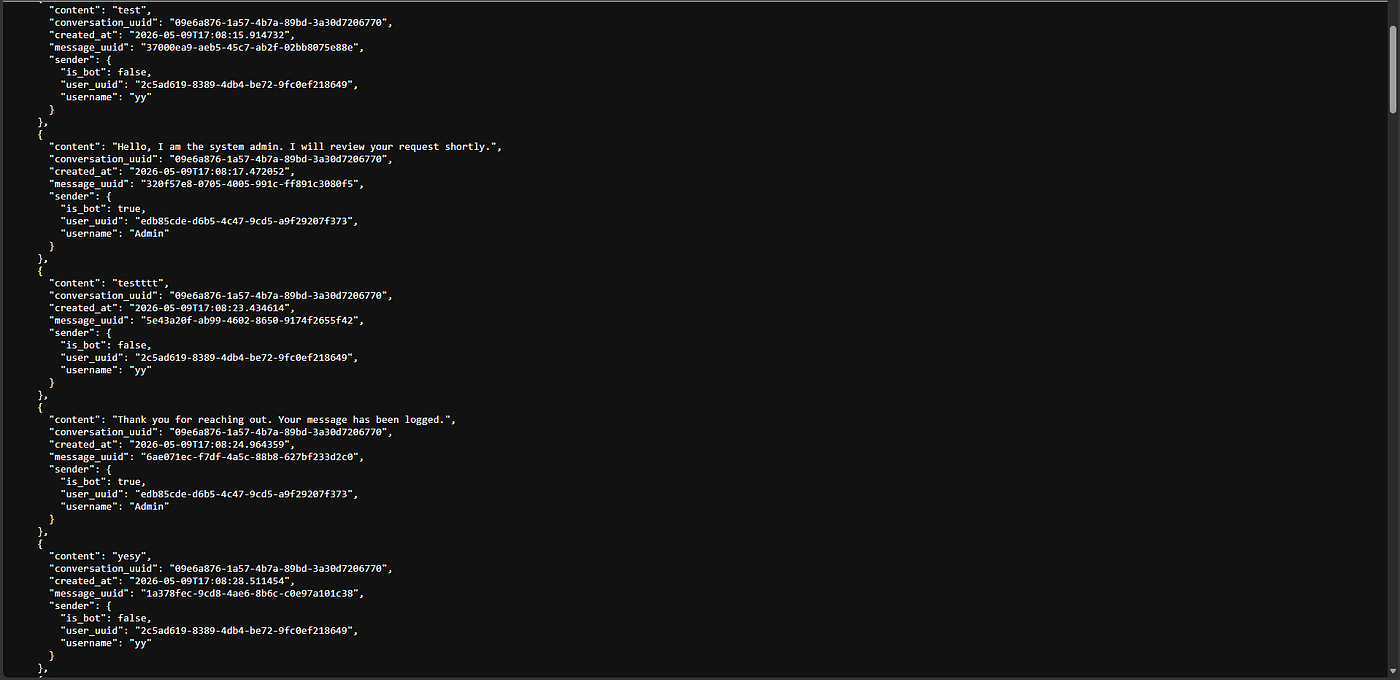Click the scrollbar down arrow
Image resolution: width=1400 pixels, height=680 pixels.
pos(1392,671)
